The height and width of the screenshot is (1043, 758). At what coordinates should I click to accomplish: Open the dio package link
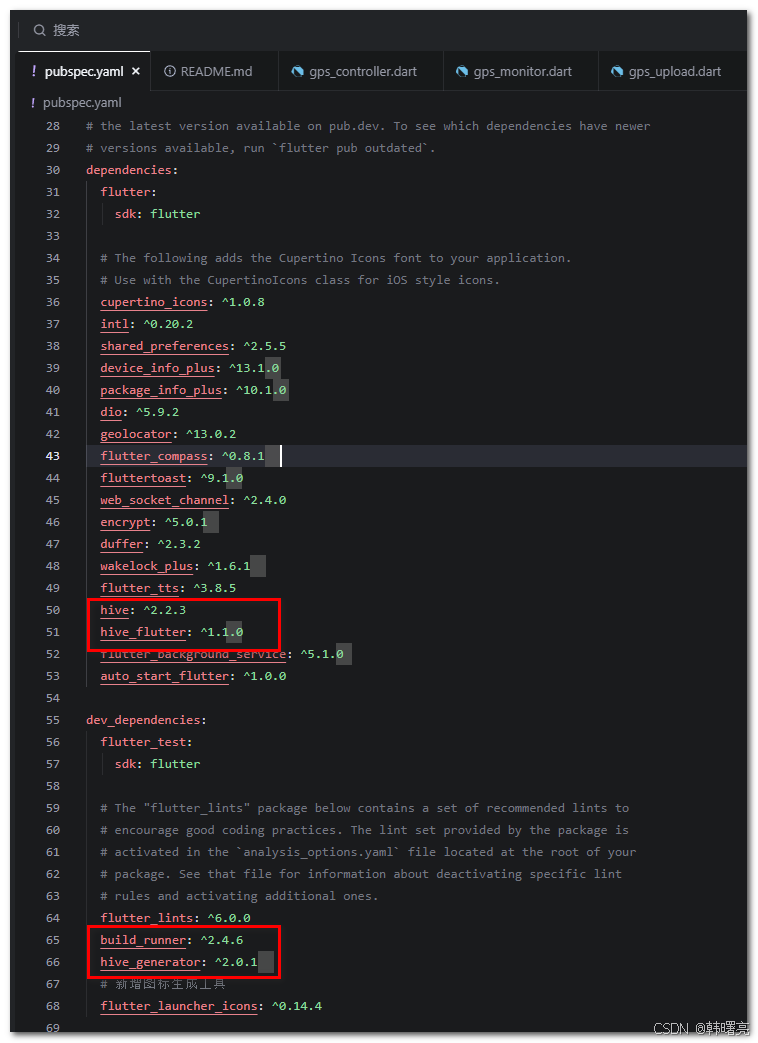click(111, 412)
